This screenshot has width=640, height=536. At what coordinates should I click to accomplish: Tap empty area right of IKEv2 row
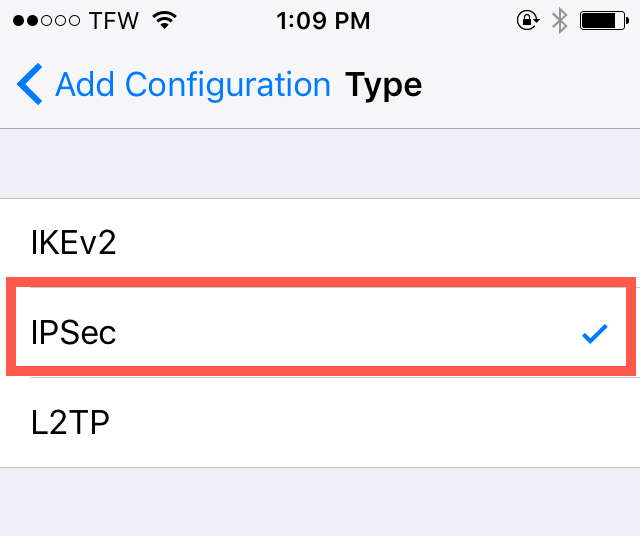(x=376, y=242)
